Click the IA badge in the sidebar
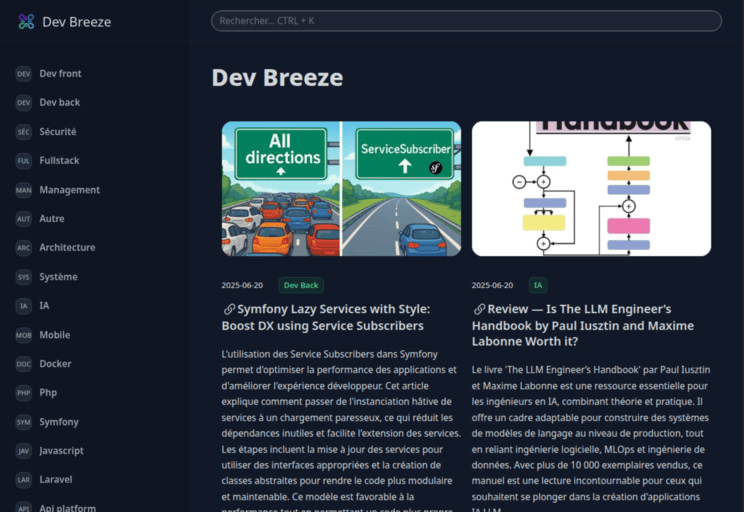This screenshot has height=512, width=744. (x=23, y=306)
